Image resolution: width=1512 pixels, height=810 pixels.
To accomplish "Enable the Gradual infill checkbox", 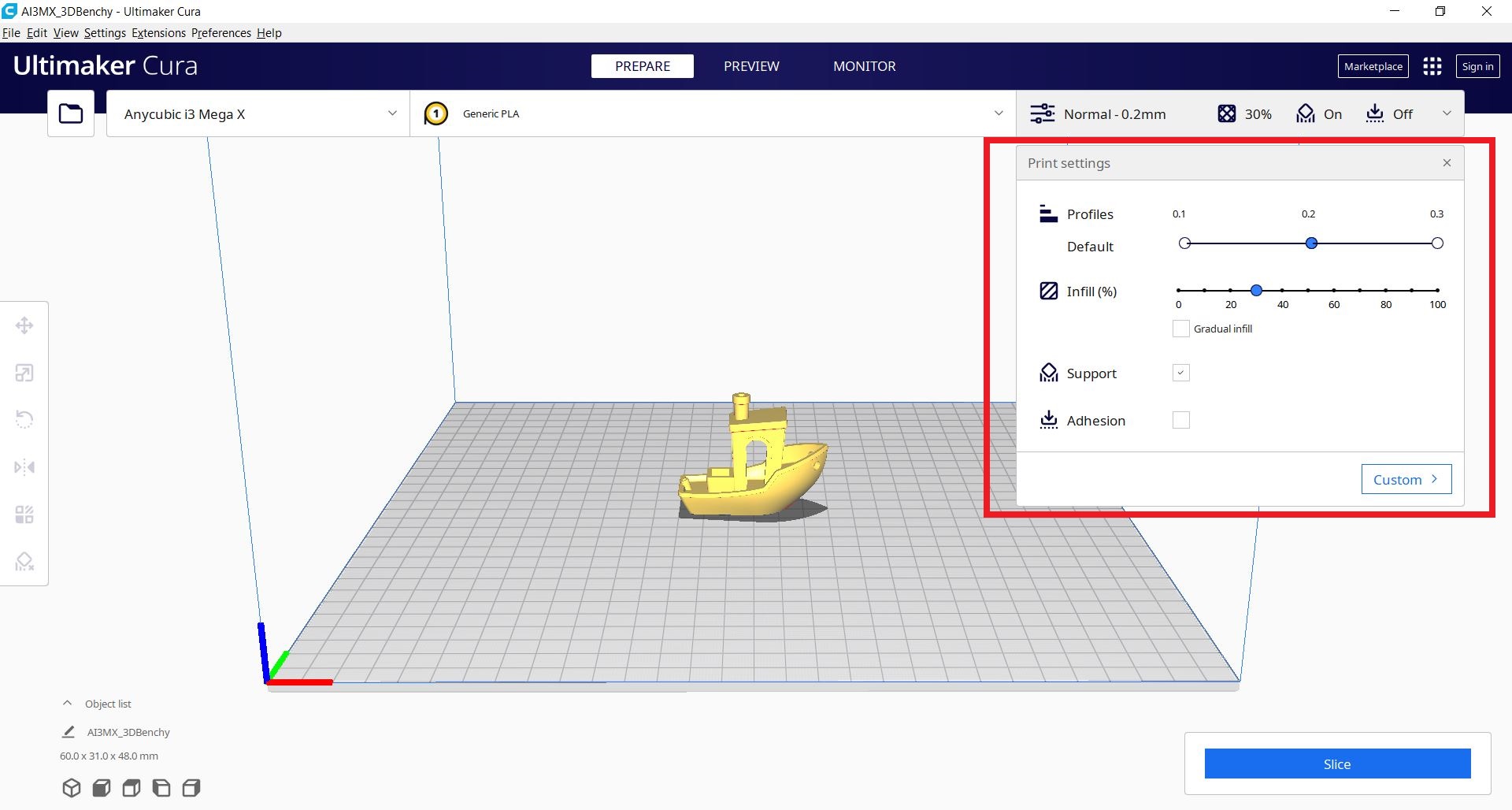I will 1180,329.
